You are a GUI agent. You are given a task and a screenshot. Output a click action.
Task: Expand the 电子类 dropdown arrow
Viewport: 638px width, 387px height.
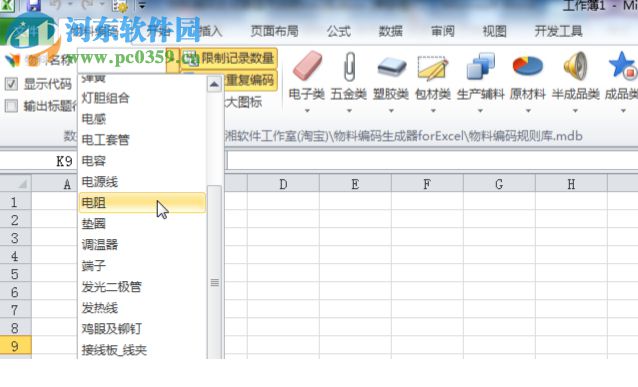click(307, 111)
